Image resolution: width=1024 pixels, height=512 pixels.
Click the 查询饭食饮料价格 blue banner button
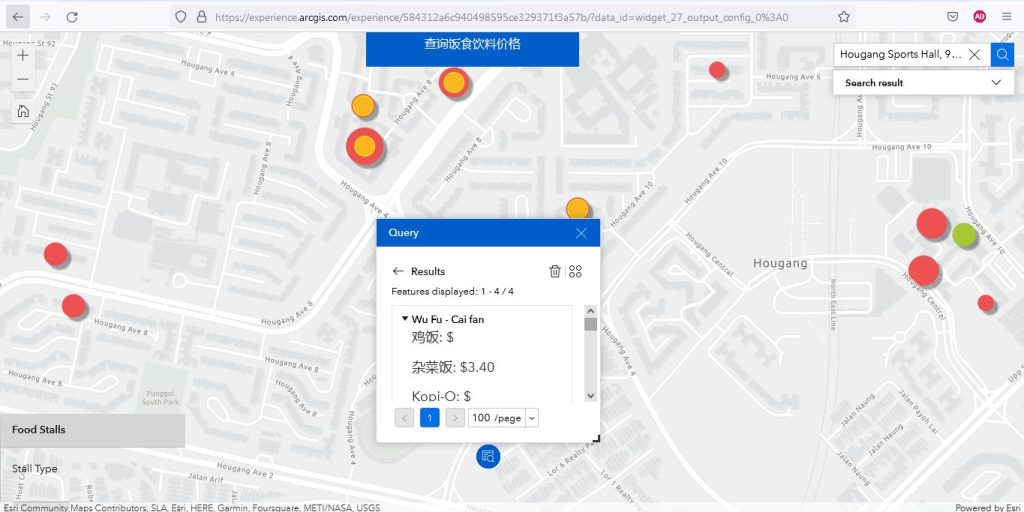click(472, 47)
